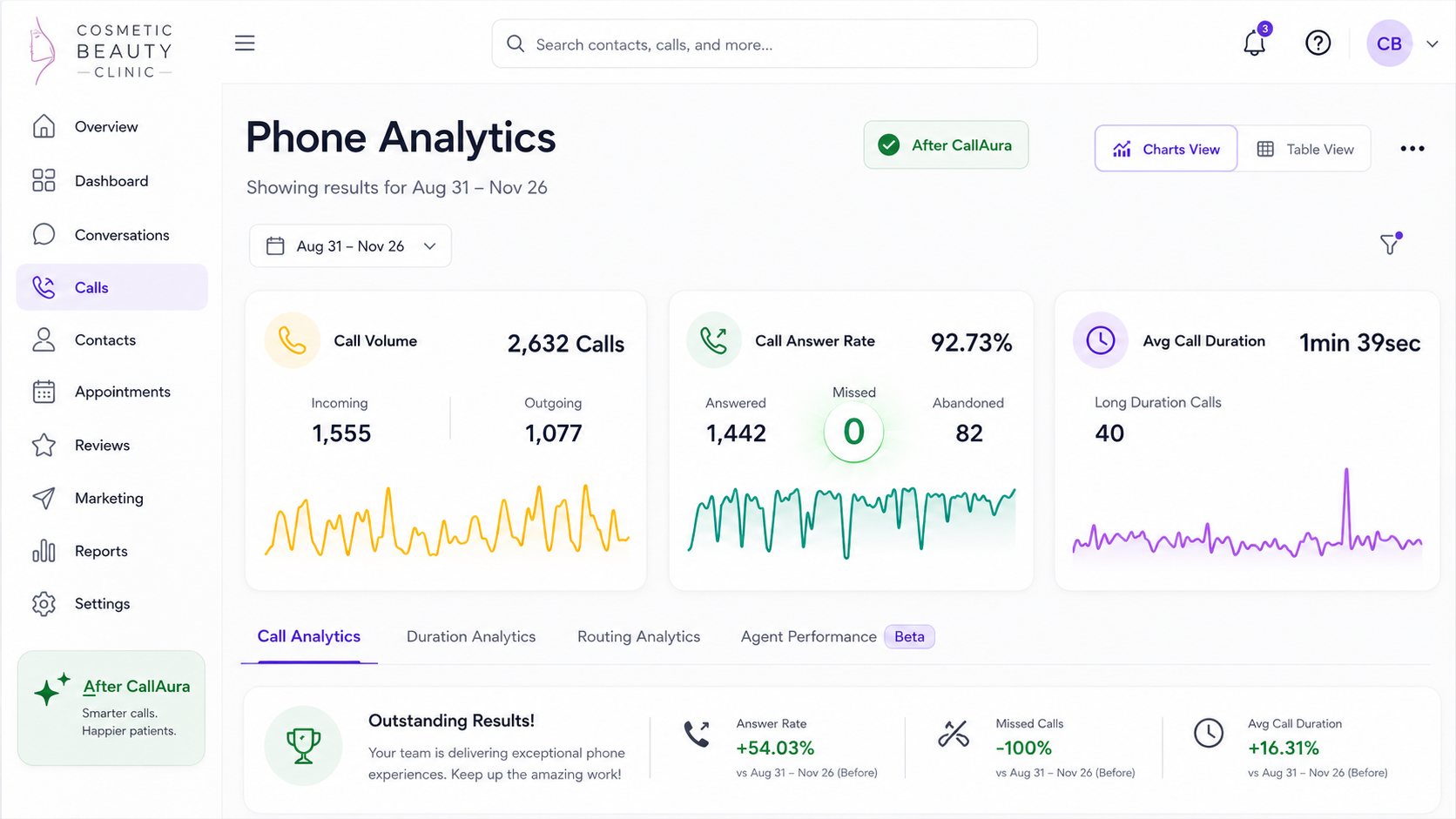Focus the search contacts and calls field
1456x819 pixels.
click(765, 44)
